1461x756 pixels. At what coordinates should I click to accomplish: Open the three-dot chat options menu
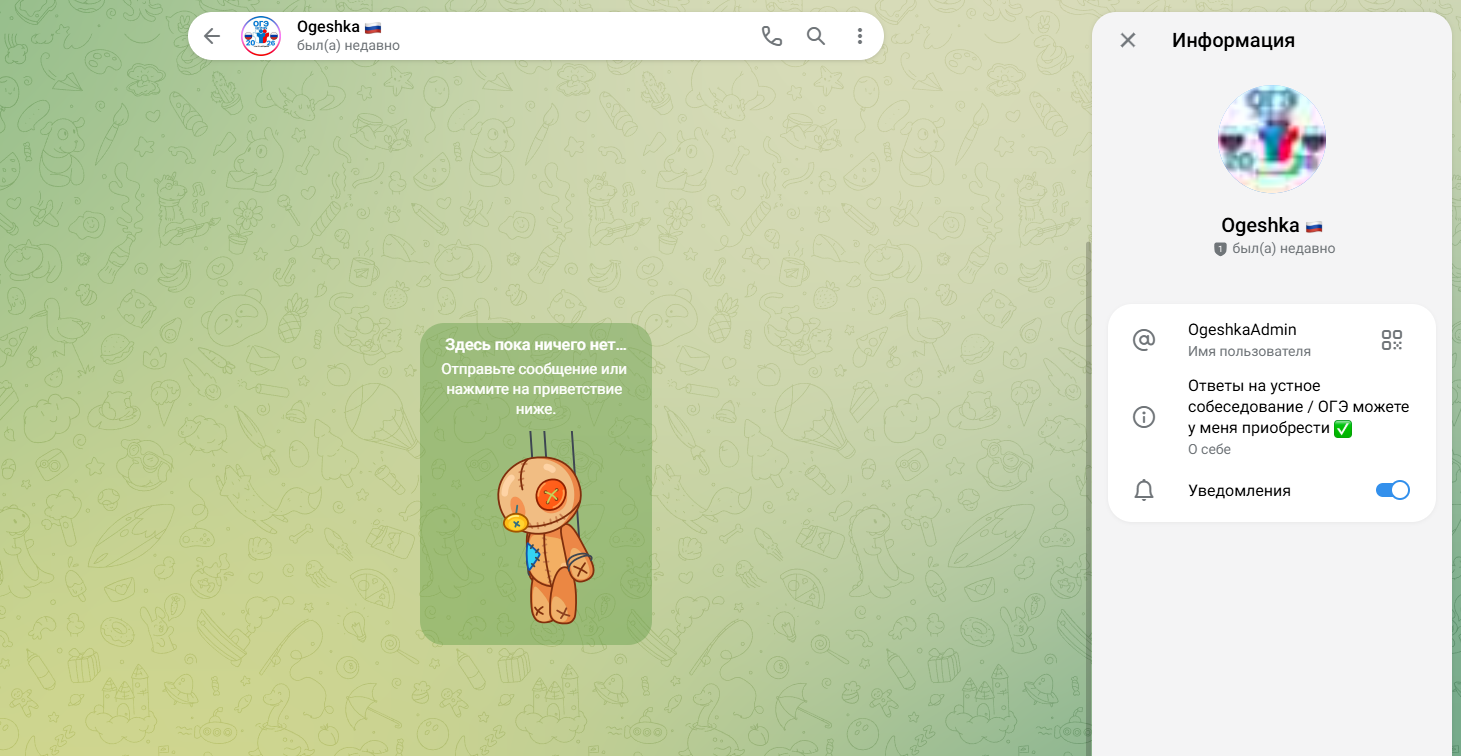[x=860, y=36]
